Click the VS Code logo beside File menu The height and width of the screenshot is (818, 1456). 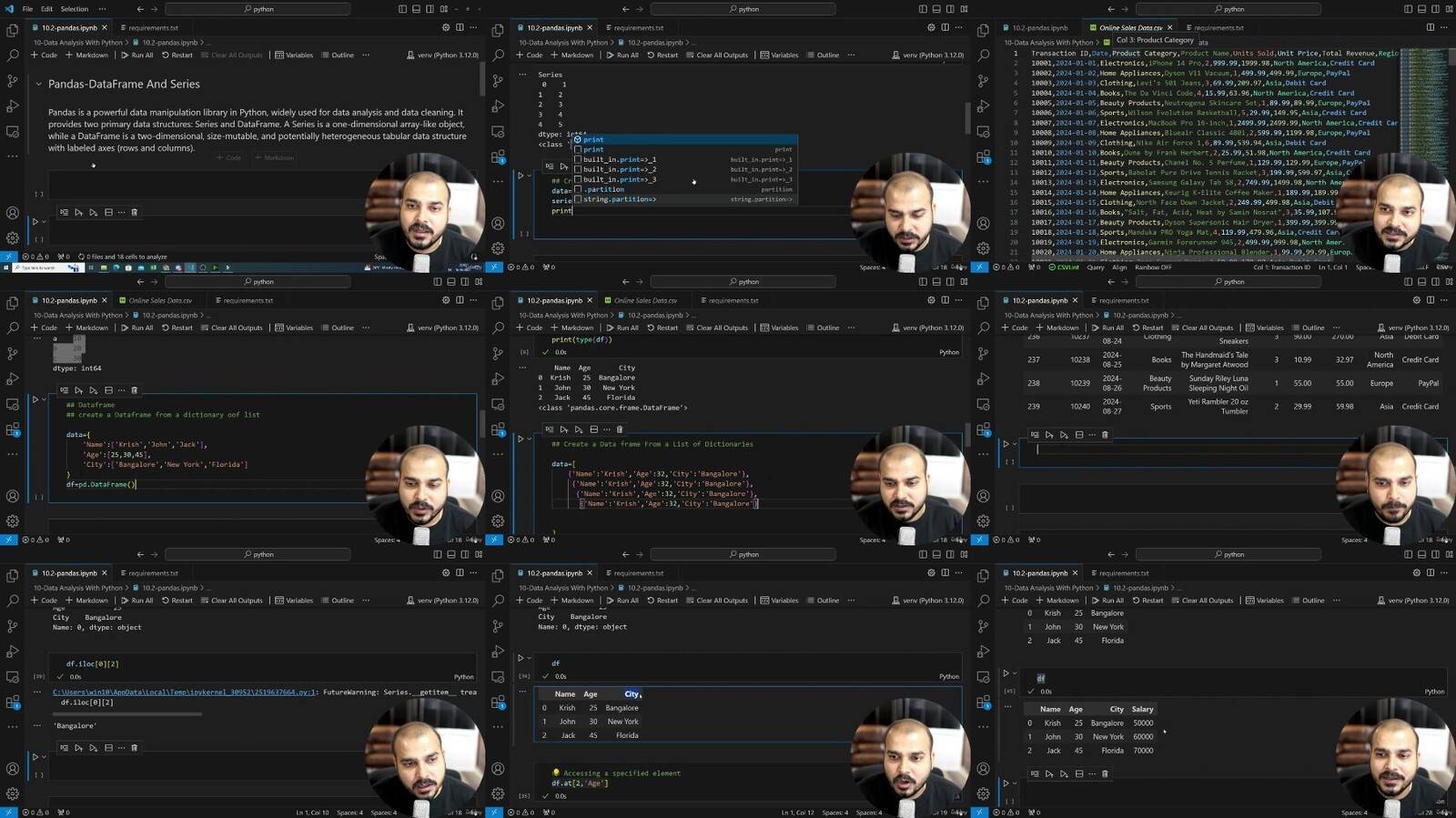9,9
